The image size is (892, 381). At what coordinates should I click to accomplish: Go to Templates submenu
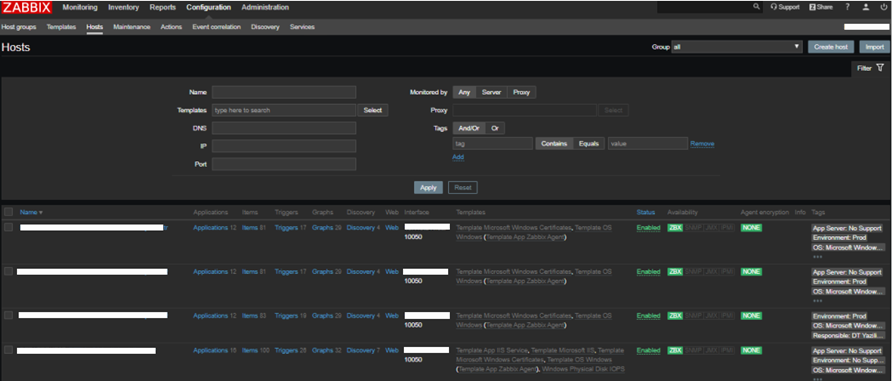point(61,27)
